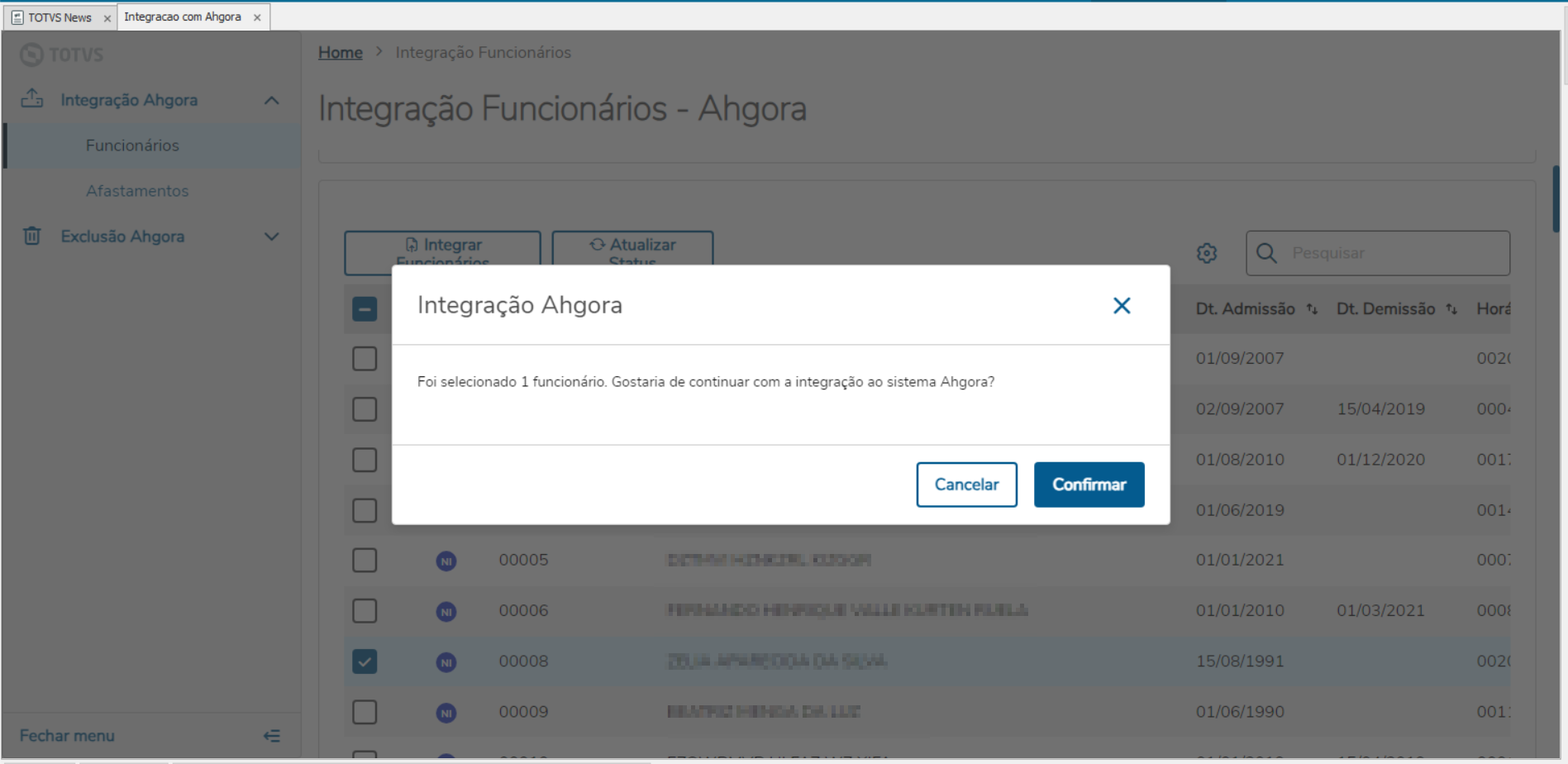Click the collapse arrow next to Fechar menu
The image size is (1568, 764).
(271, 734)
